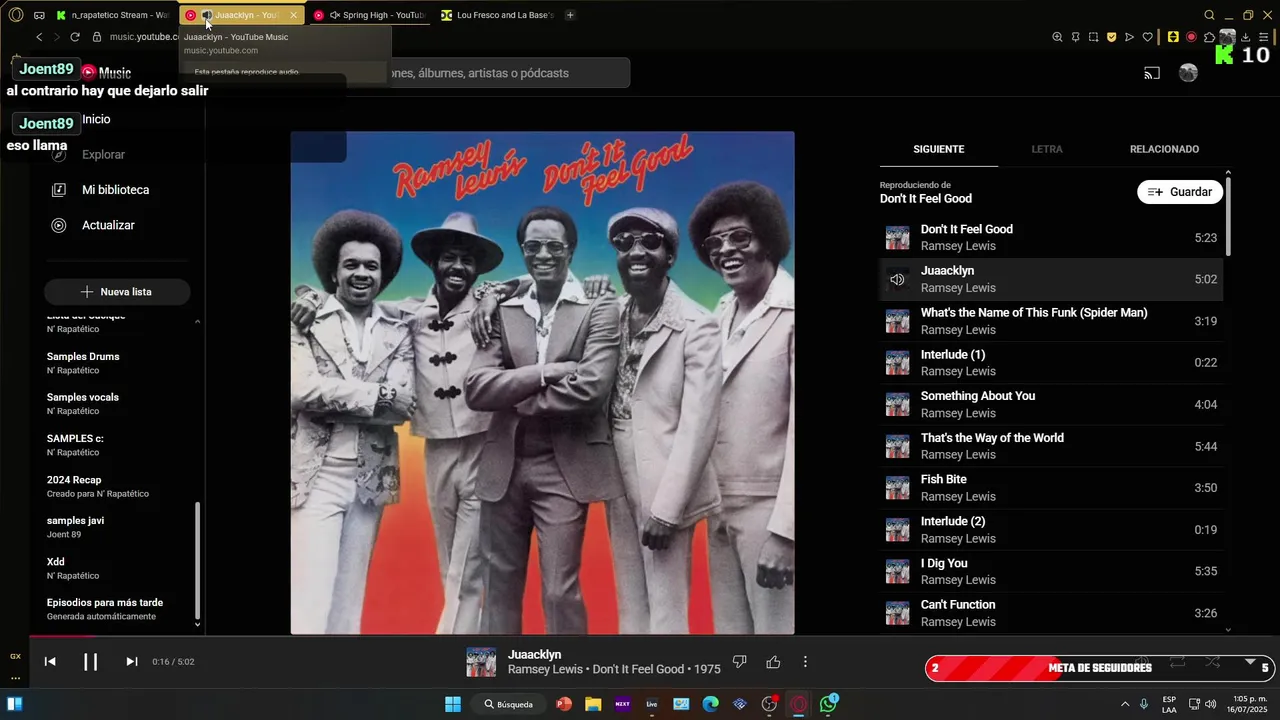
Task: Select the RELACIONADO tab
Action: [x=1164, y=149]
